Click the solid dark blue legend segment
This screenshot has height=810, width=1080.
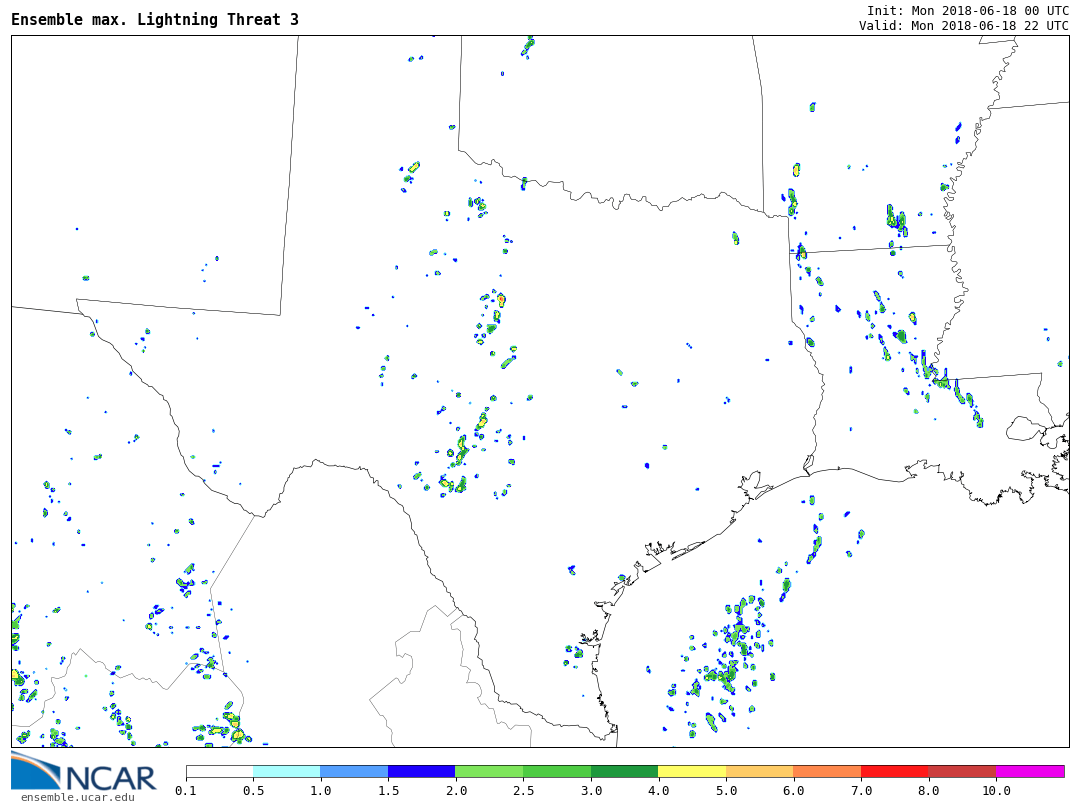[421, 771]
